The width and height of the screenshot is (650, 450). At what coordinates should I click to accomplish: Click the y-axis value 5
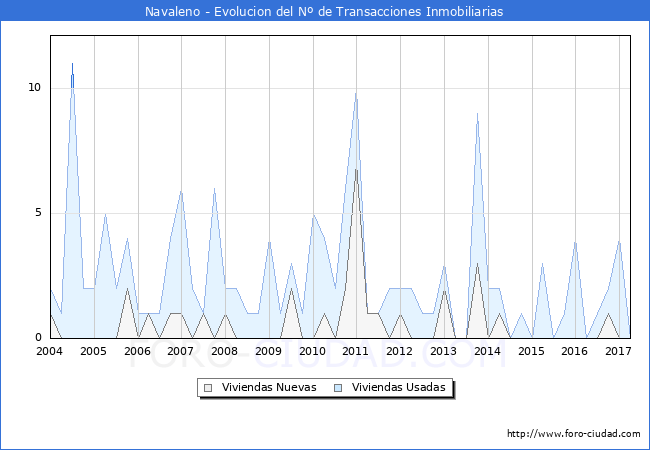click(x=38, y=213)
